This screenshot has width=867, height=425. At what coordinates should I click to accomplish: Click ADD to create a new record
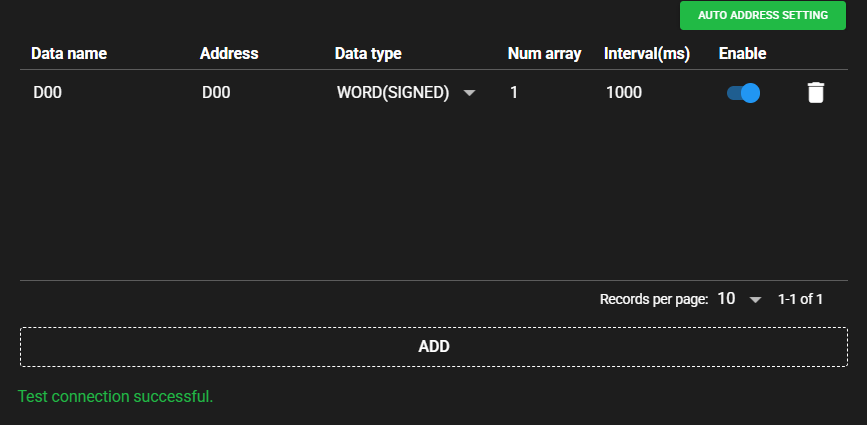tap(433, 347)
